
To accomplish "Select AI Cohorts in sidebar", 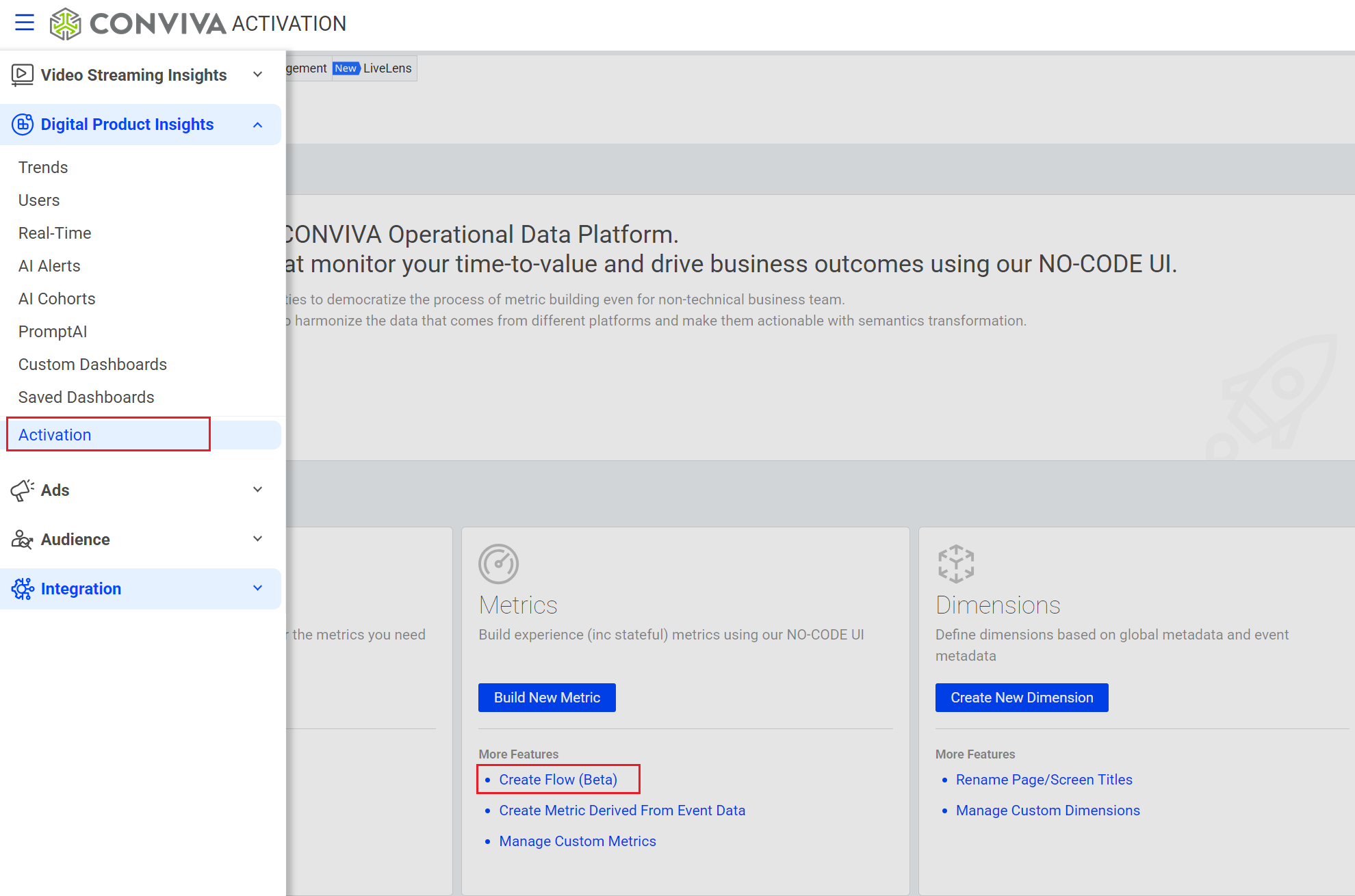I will pos(57,299).
